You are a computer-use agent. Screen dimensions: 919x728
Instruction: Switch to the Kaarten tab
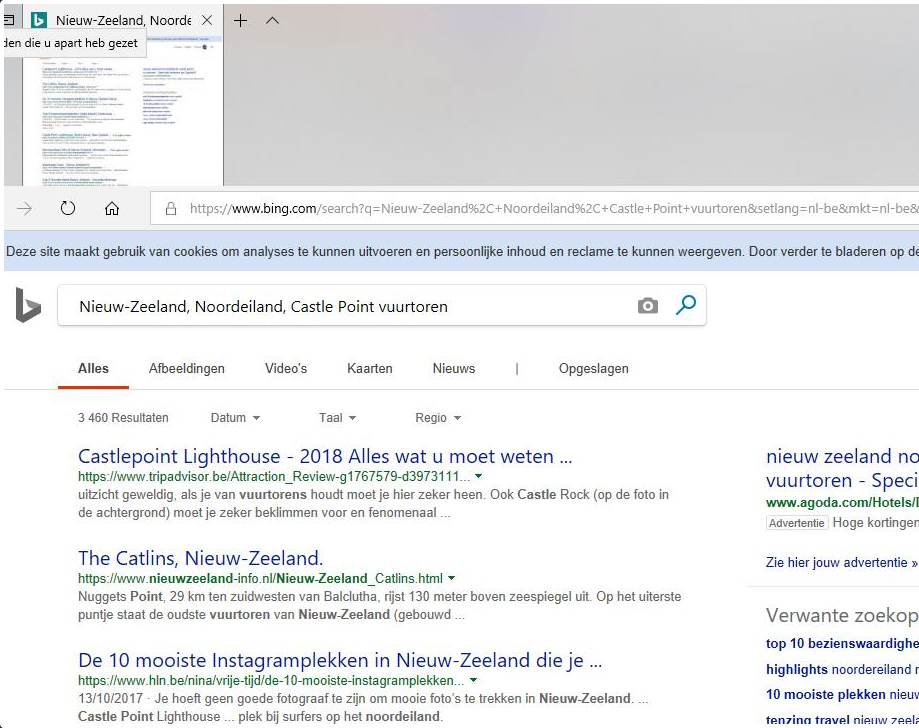370,369
